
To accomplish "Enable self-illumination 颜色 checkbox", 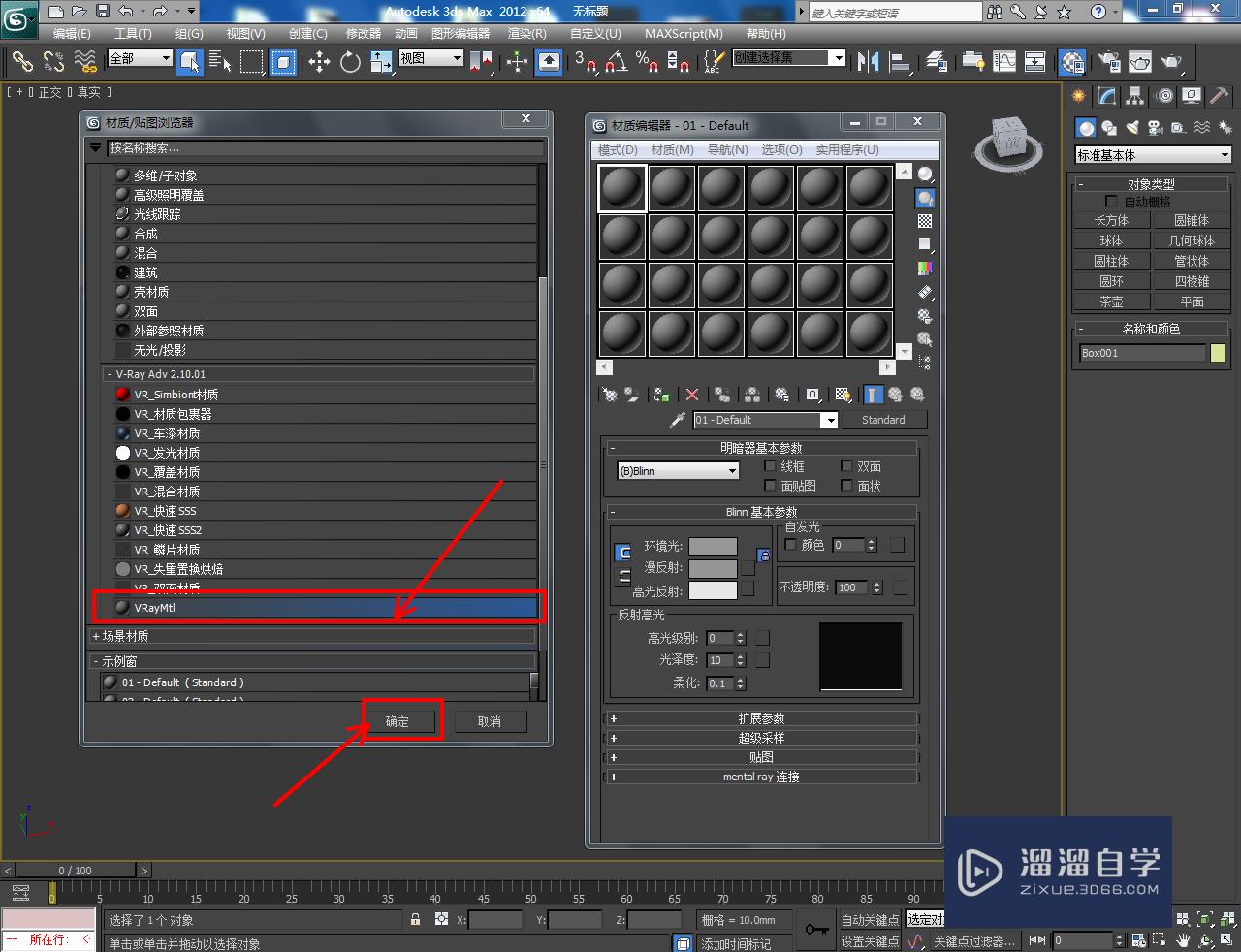I will (790, 545).
